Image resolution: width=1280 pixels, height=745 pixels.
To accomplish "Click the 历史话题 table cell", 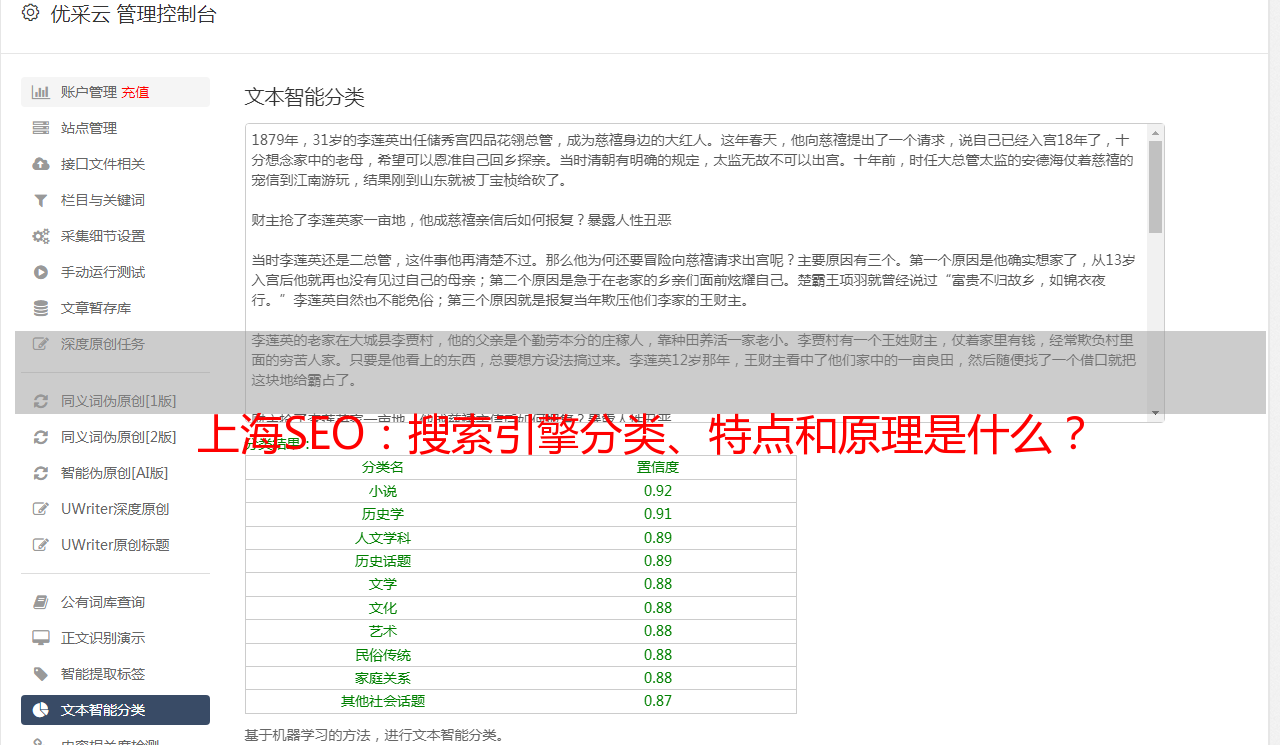I will (x=383, y=561).
